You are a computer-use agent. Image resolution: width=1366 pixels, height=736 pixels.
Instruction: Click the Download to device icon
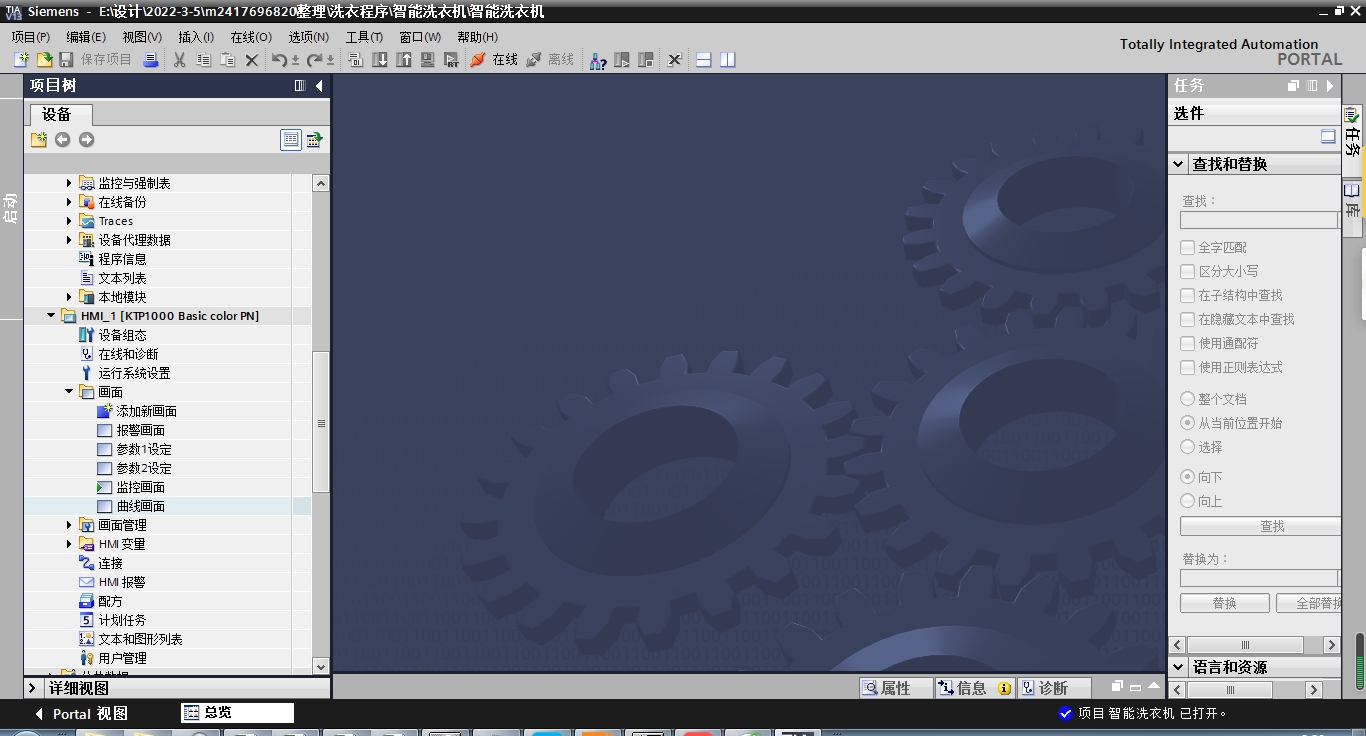(380, 60)
